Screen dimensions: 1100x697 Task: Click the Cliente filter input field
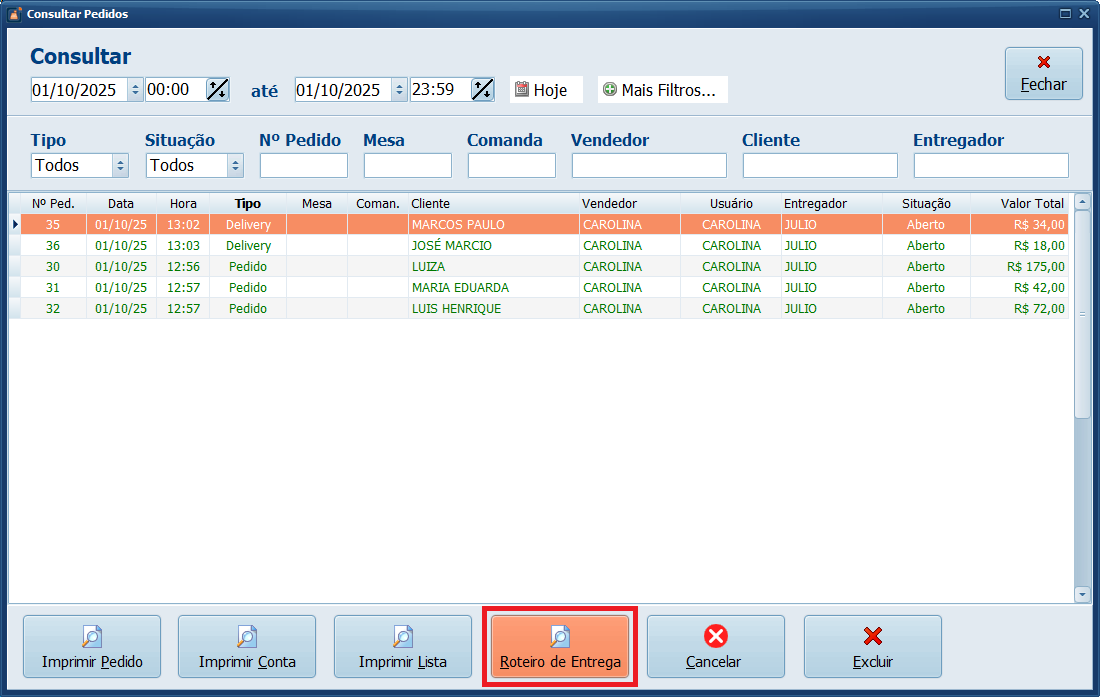820,166
